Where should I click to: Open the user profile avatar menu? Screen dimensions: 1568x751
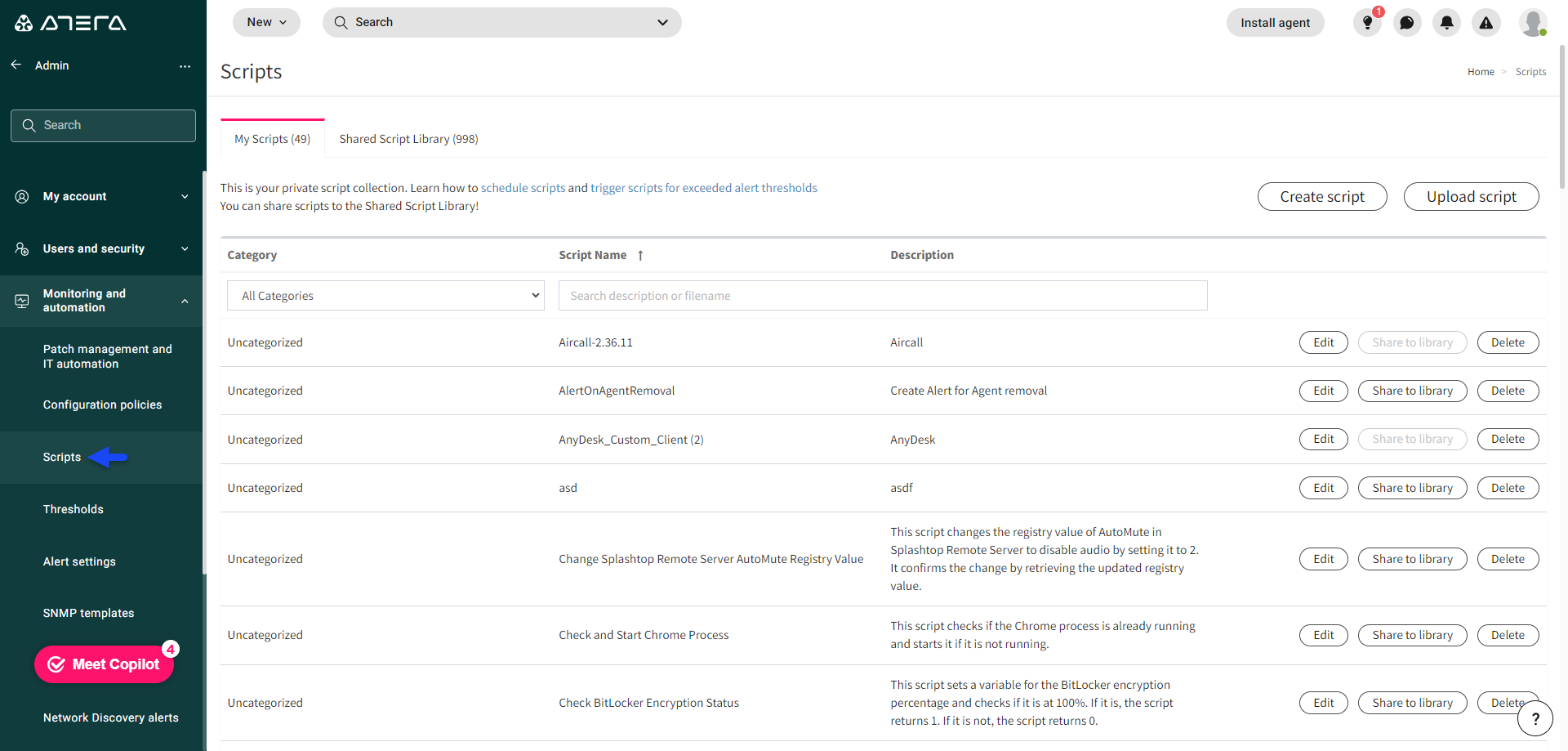[x=1533, y=22]
